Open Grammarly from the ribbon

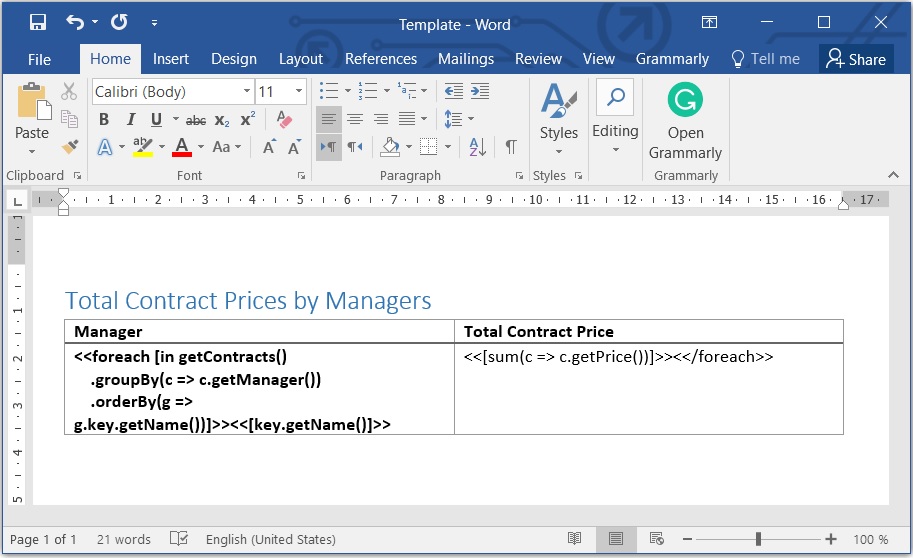[685, 122]
